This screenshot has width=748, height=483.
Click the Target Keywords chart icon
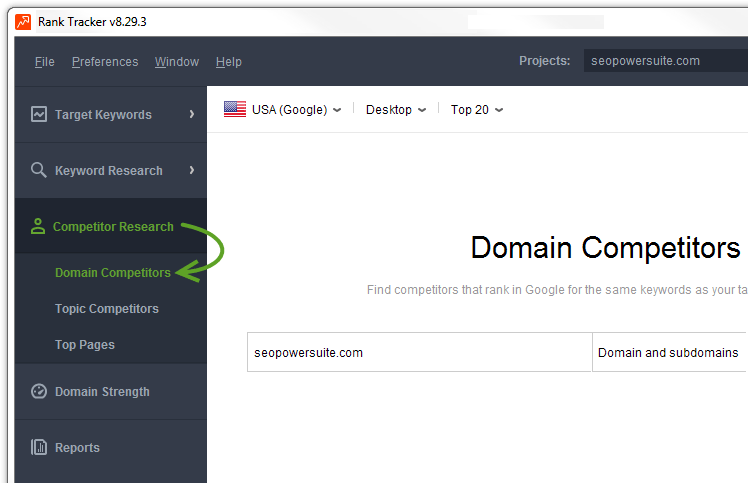tap(39, 114)
